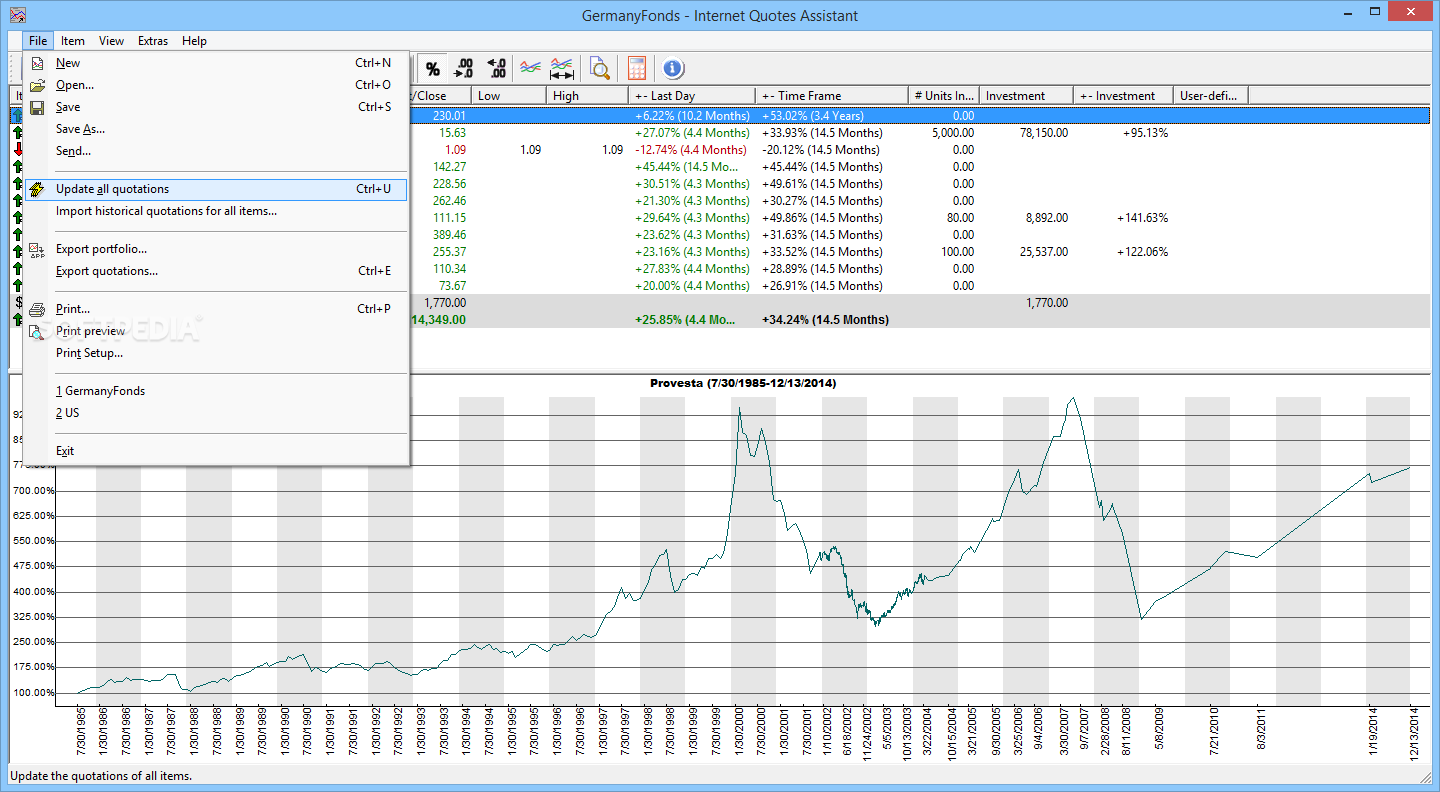Open the search document magnifier icon
The width and height of the screenshot is (1440, 792).
pos(599,68)
